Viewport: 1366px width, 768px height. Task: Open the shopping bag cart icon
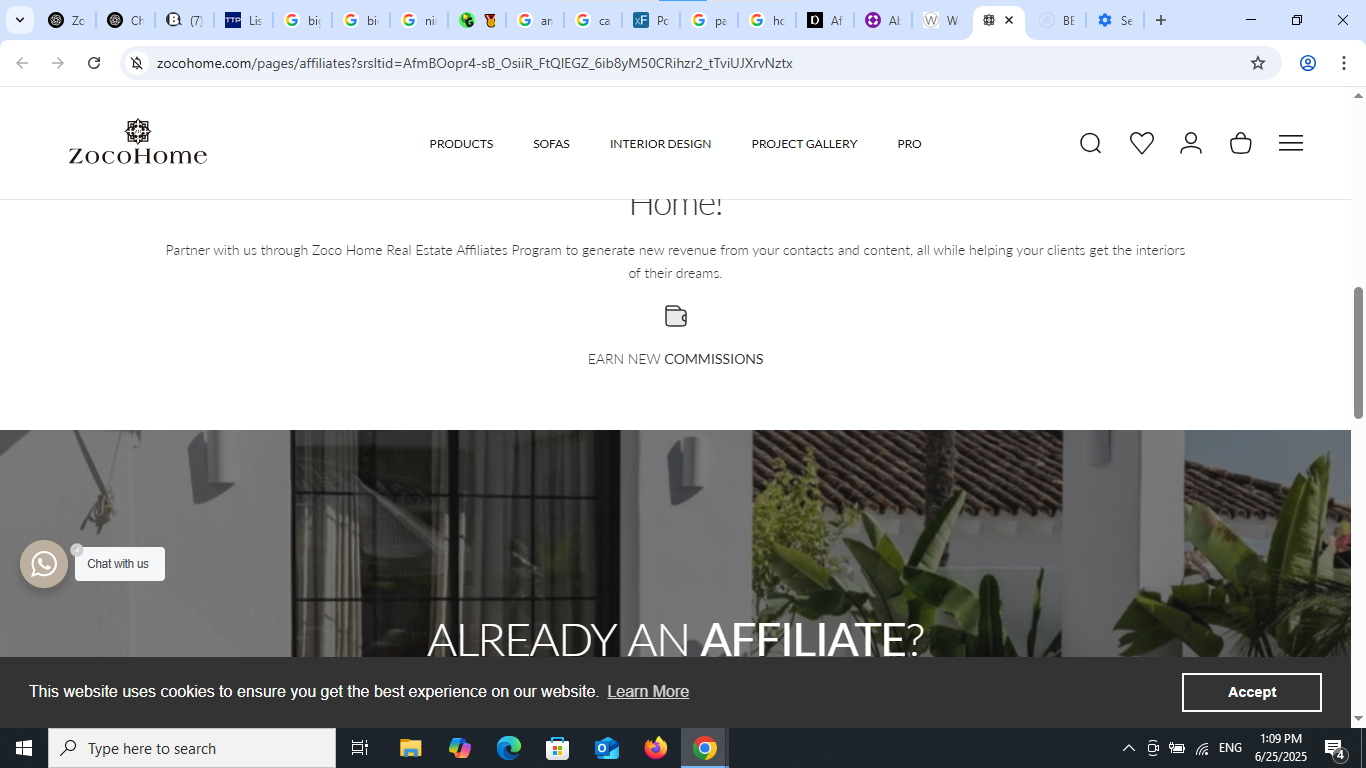[x=1240, y=143]
